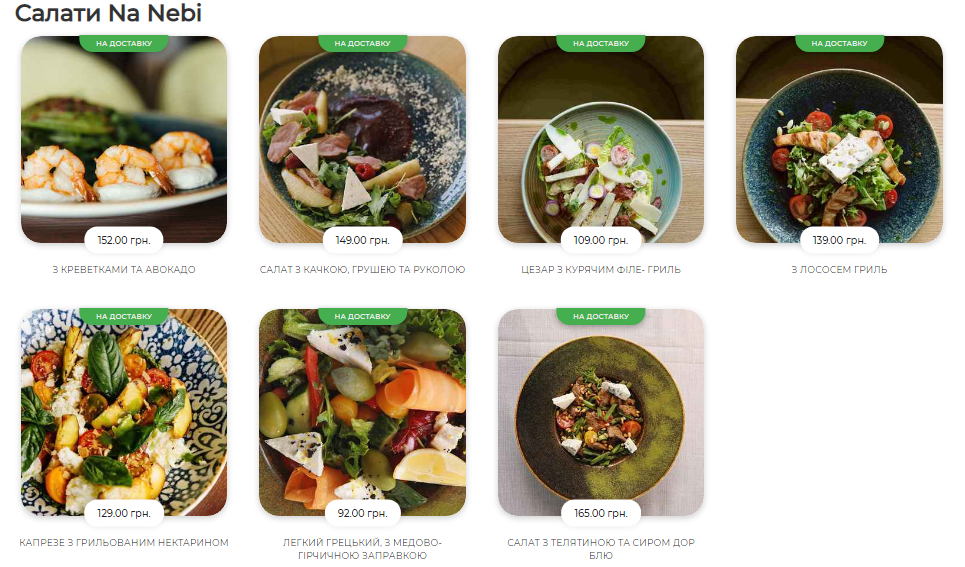
Task: Click the 165.00 грн. price button
Action: click(x=601, y=513)
